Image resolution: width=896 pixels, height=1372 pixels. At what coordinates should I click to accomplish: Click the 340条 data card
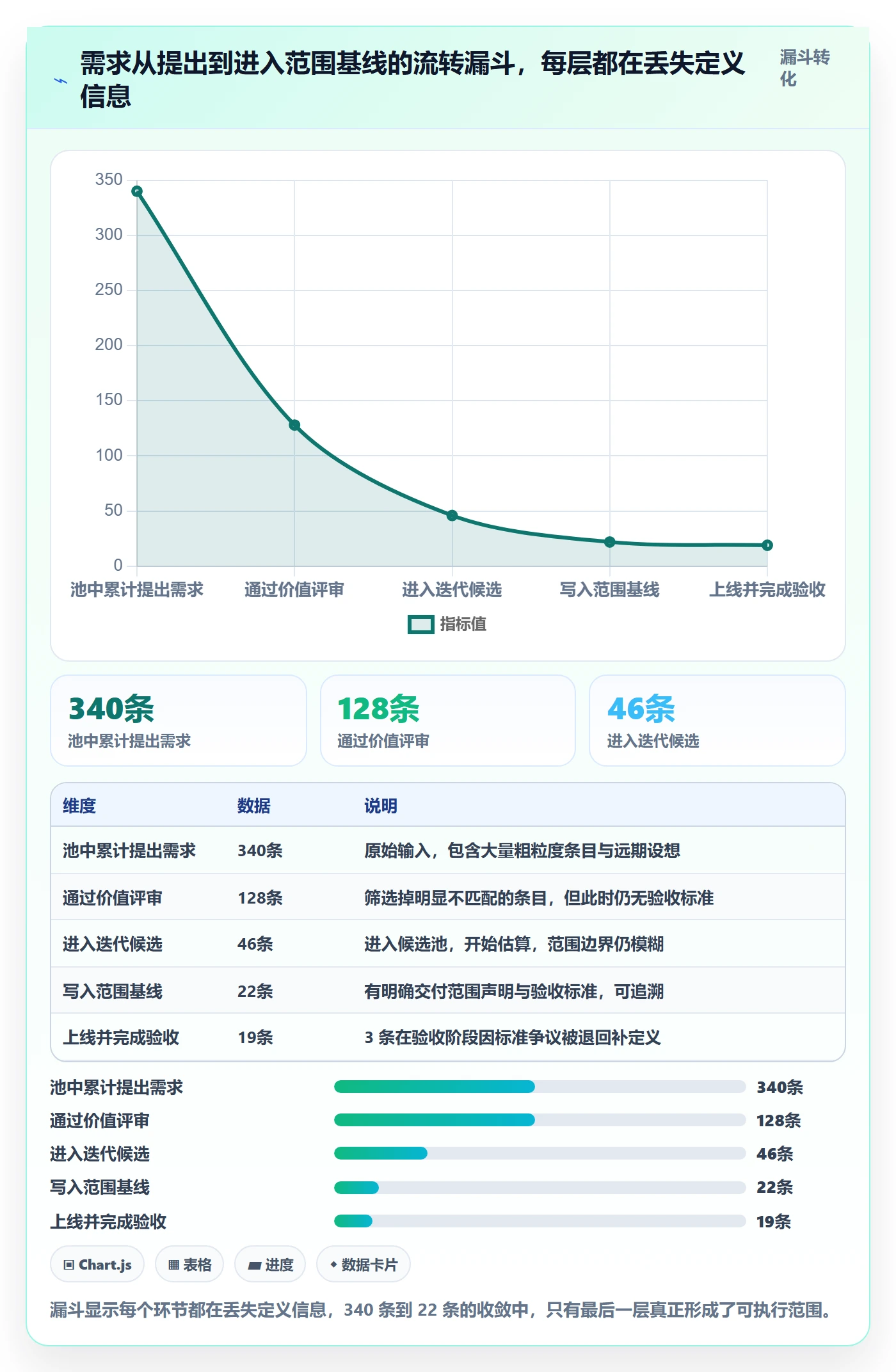click(x=179, y=721)
